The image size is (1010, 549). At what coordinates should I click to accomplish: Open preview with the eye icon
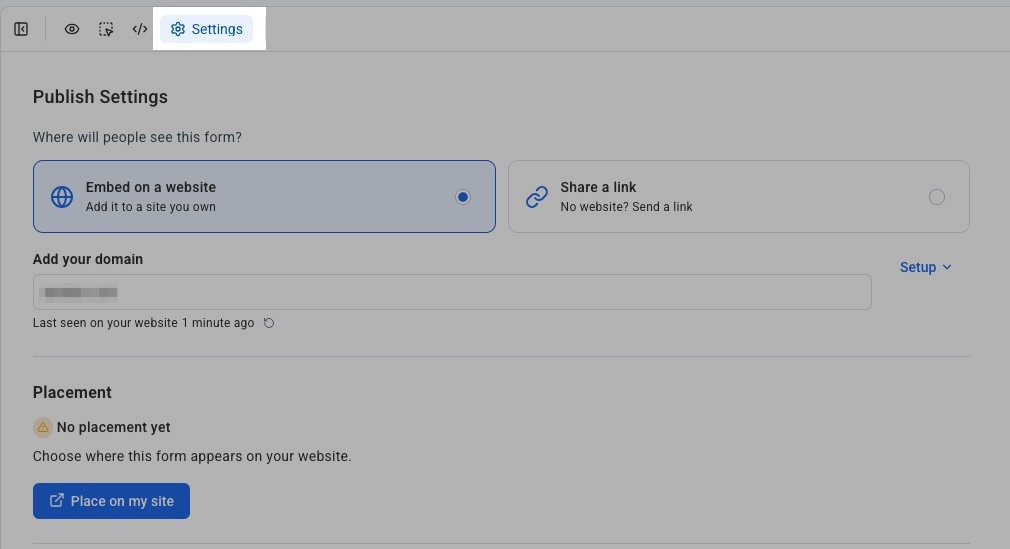[x=71, y=29]
